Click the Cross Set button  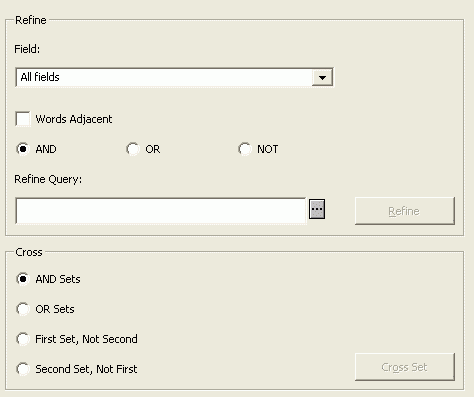pyautogui.click(x=405, y=367)
